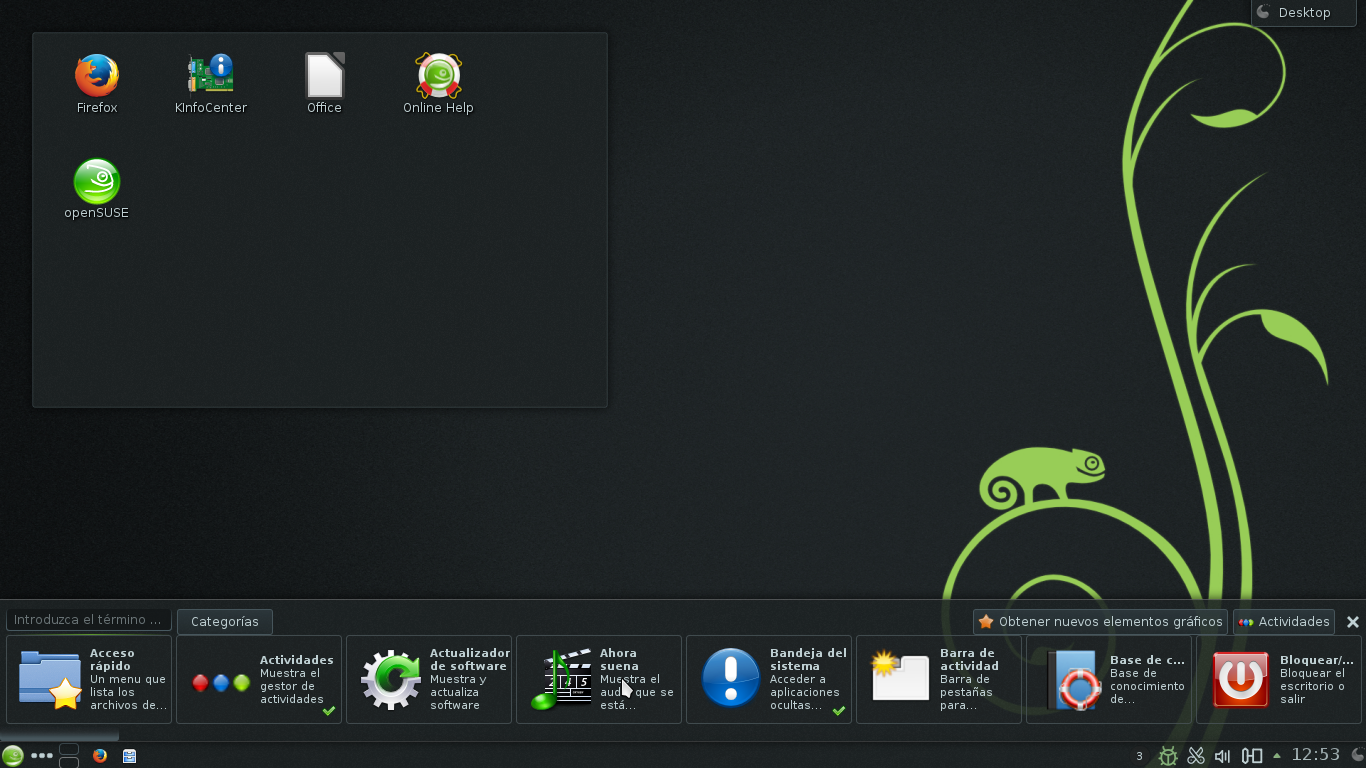
Task: Toggle the checkmark on Bandeja del sistema
Action: point(837,711)
